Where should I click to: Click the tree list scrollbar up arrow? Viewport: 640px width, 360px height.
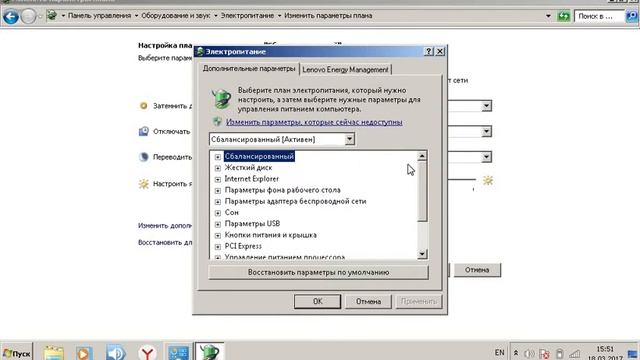[422, 156]
